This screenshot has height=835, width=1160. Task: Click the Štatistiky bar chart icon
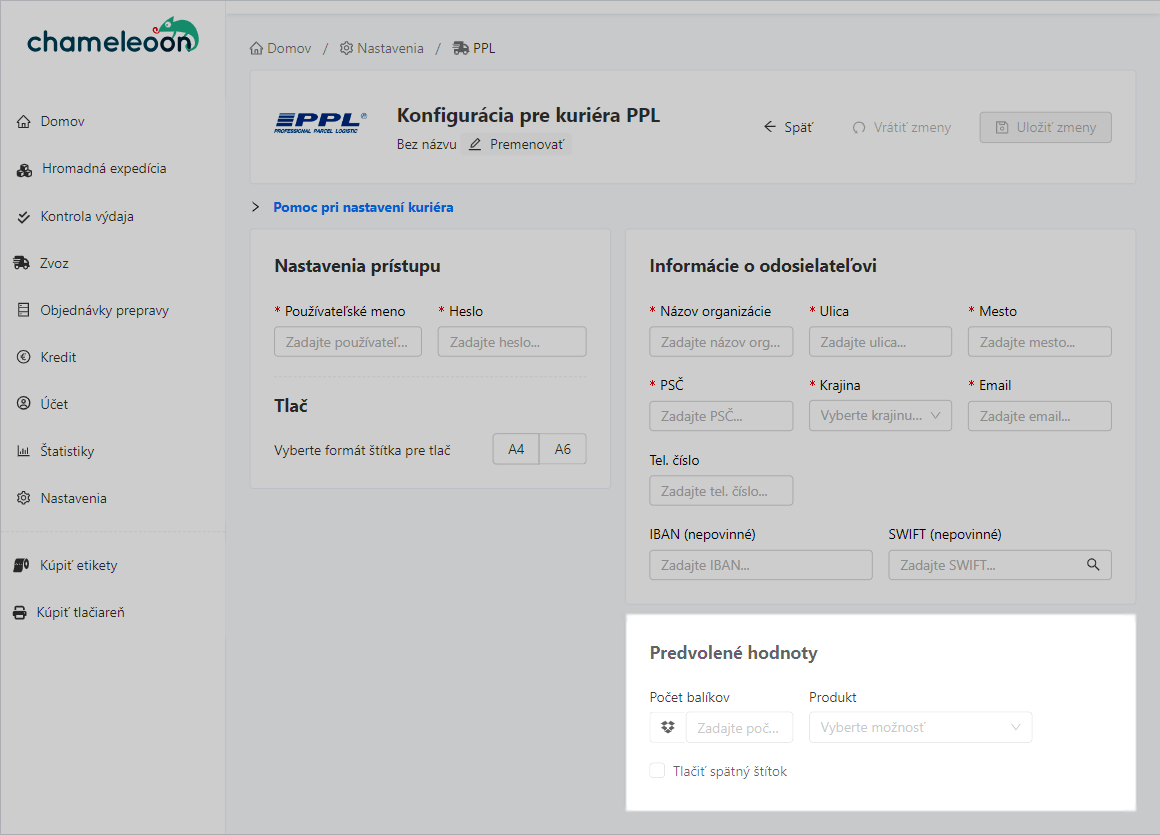tap(24, 451)
